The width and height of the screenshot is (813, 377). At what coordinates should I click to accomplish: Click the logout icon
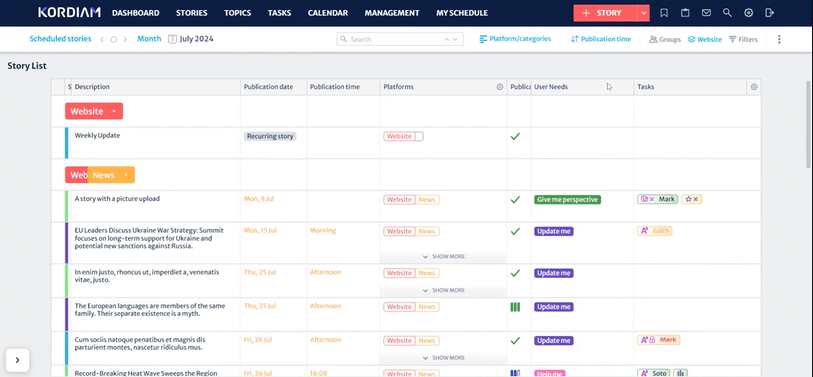coord(770,13)
